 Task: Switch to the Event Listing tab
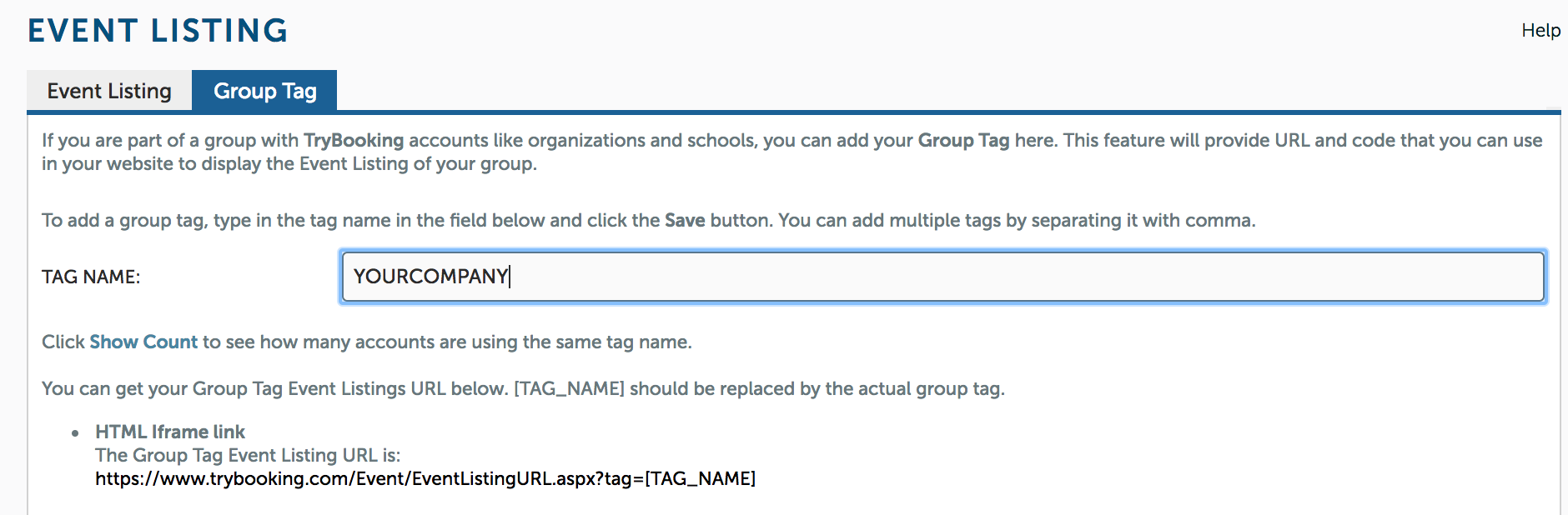pyautogui.click(x=109, y=91)
